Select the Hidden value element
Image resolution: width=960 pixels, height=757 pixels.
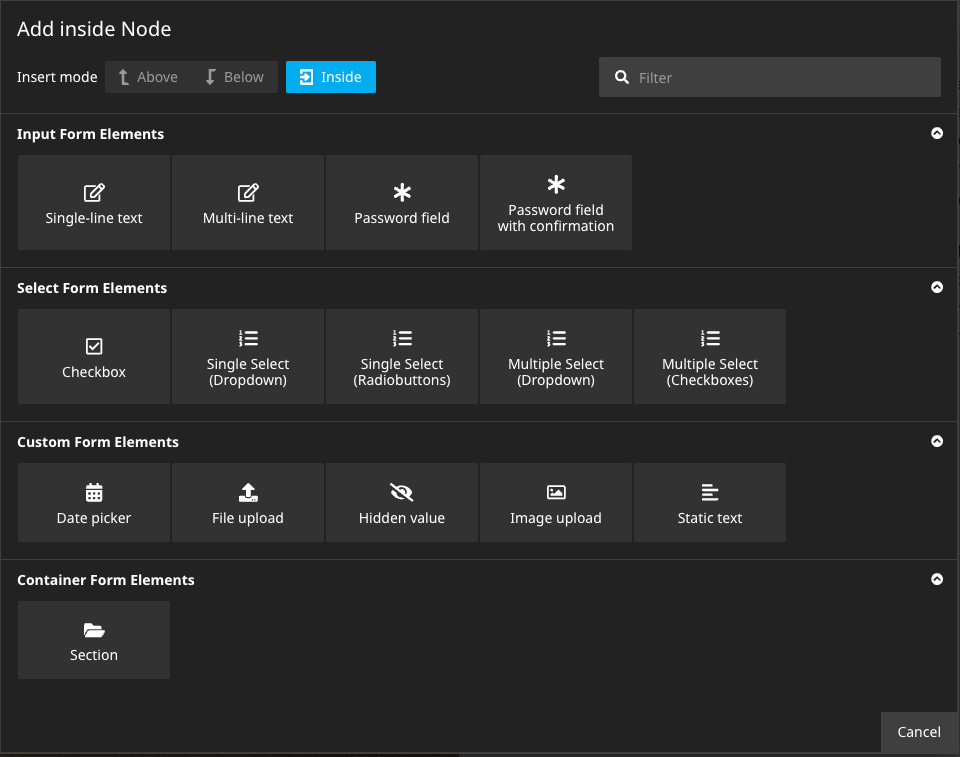click(x=401, y=502)
